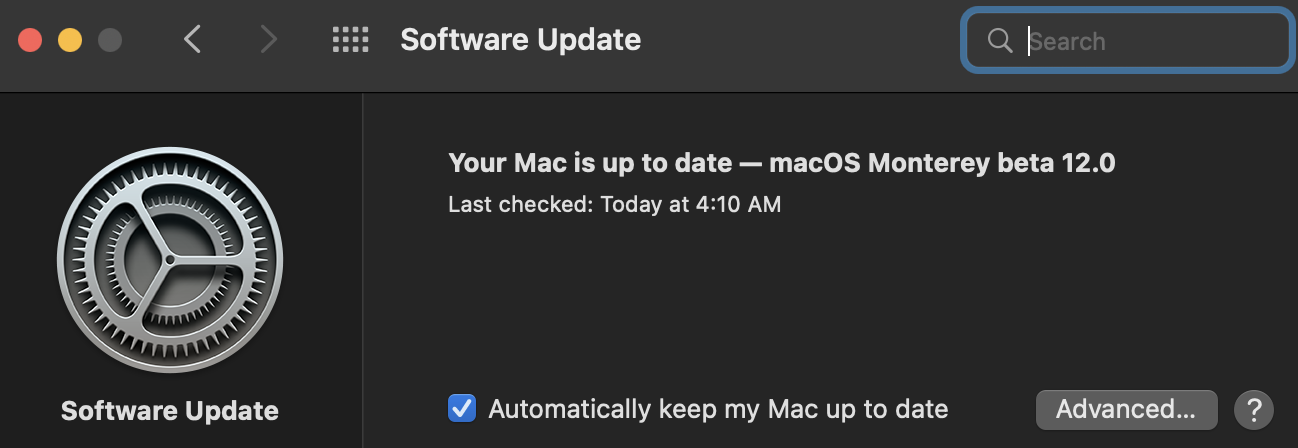1298x448 pixels.
Task: Click the magnifying glass search icon
Action: pos(999,41)
